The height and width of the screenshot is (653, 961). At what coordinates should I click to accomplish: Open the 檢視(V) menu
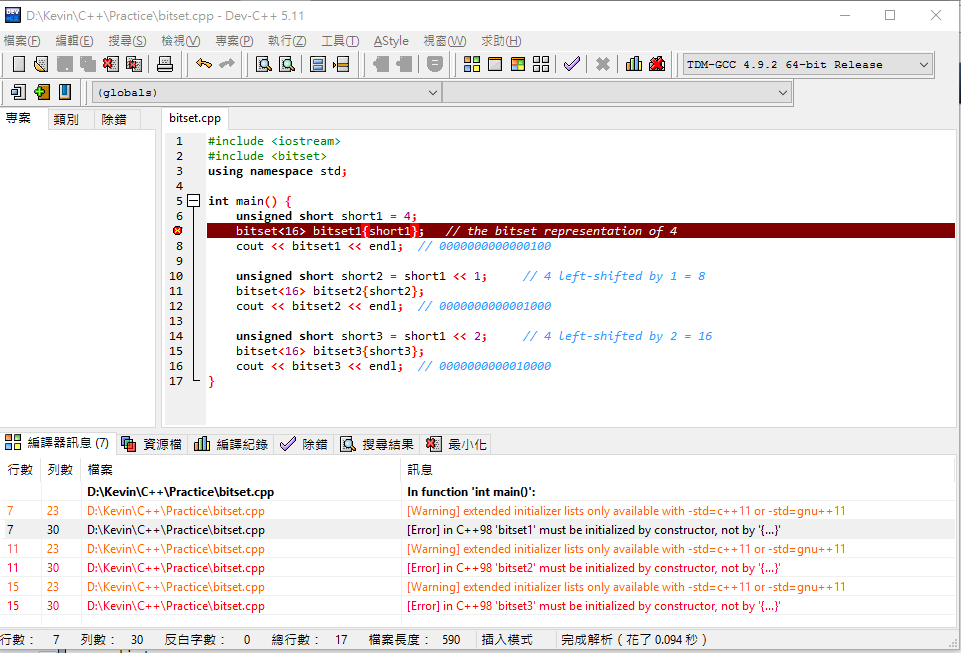pos(180,41)
